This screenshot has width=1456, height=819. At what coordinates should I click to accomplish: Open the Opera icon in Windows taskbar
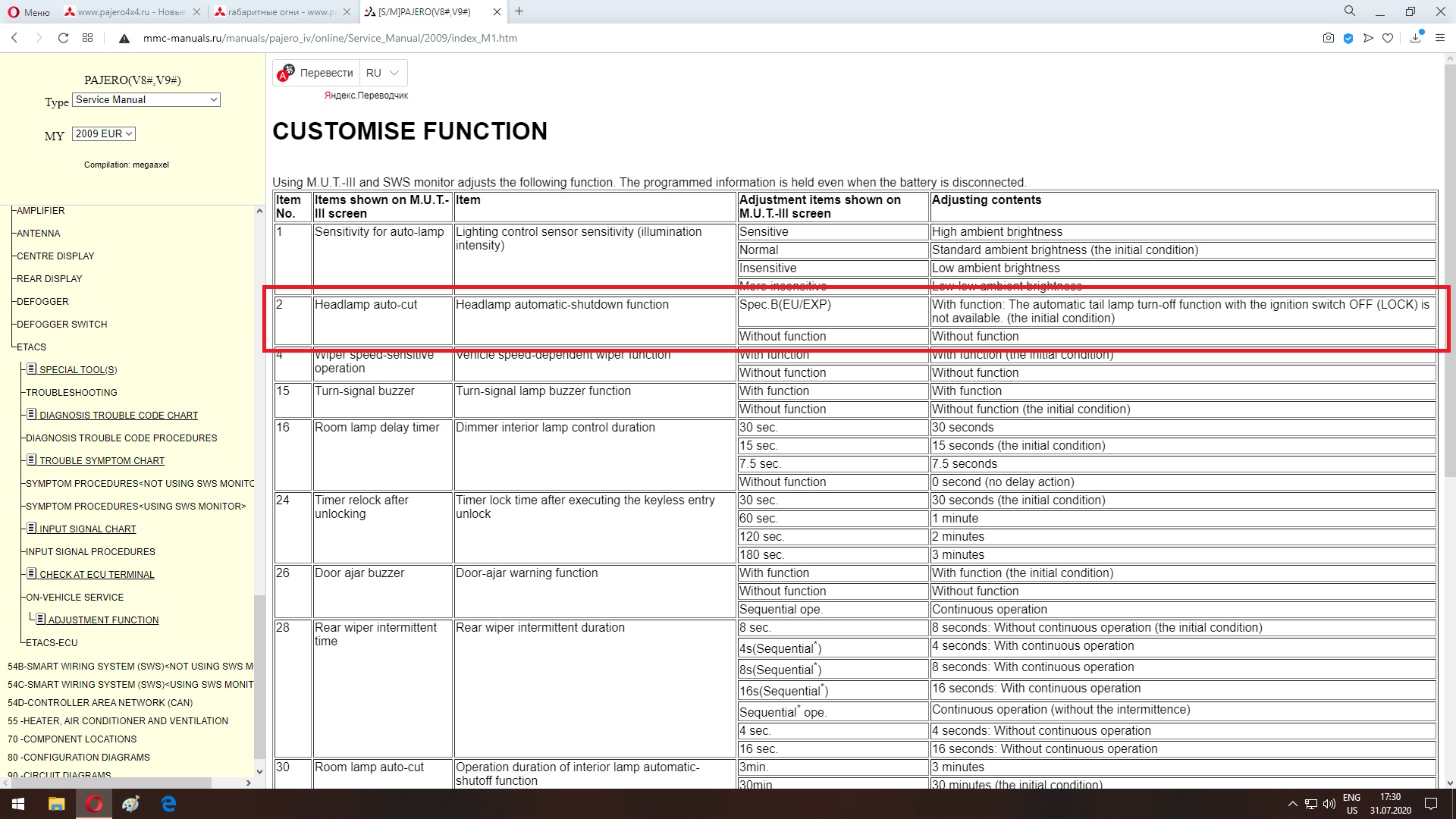tap(94, 804)
